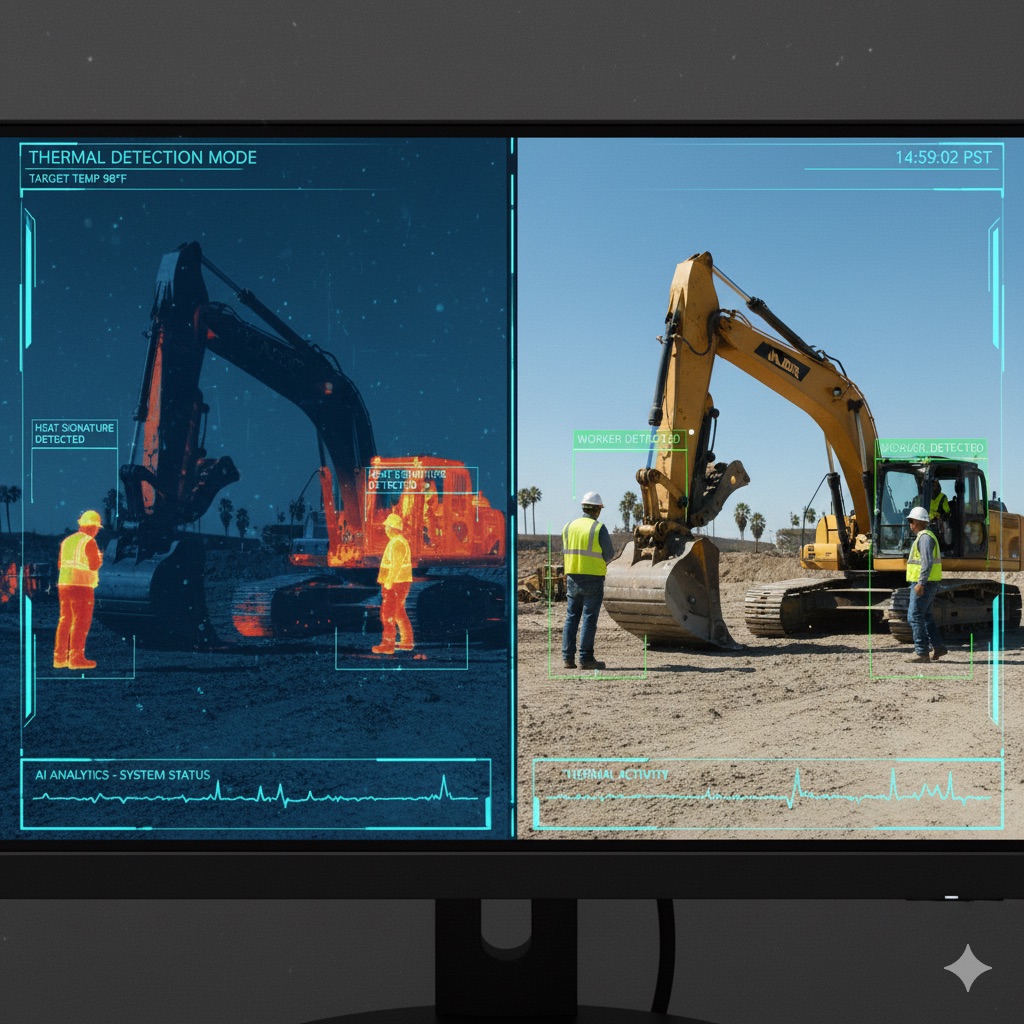The image size is (1024, 1024).
Task: Select the left WORKER DETECTED tag
Action: (629, 439)
